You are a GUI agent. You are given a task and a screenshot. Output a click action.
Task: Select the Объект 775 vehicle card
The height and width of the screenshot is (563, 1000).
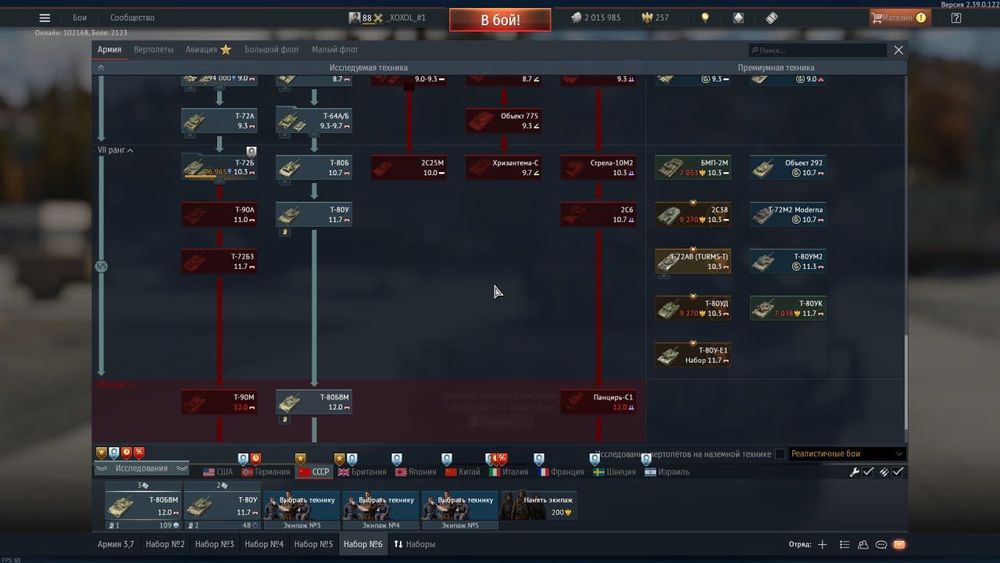[504, 121]
